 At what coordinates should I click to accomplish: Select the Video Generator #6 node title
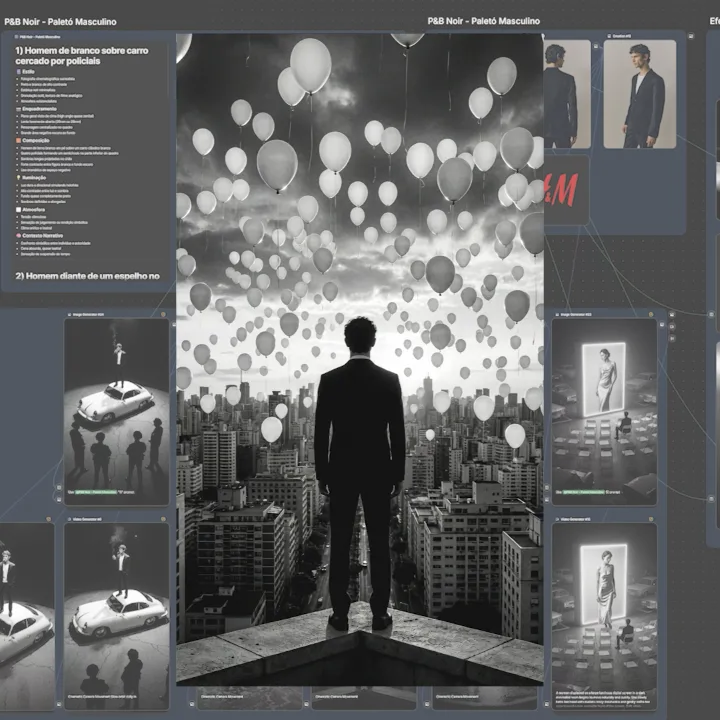click(87, 519)
